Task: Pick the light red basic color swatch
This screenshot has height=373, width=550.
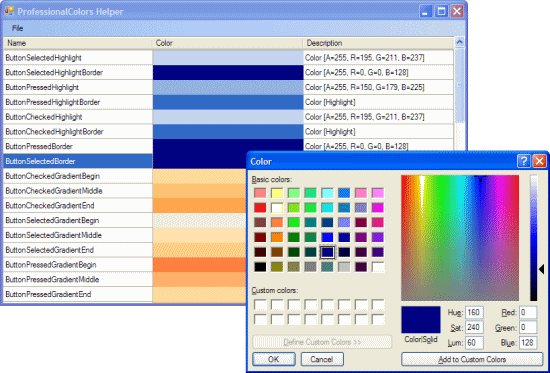Action: [x=260, y=193]
